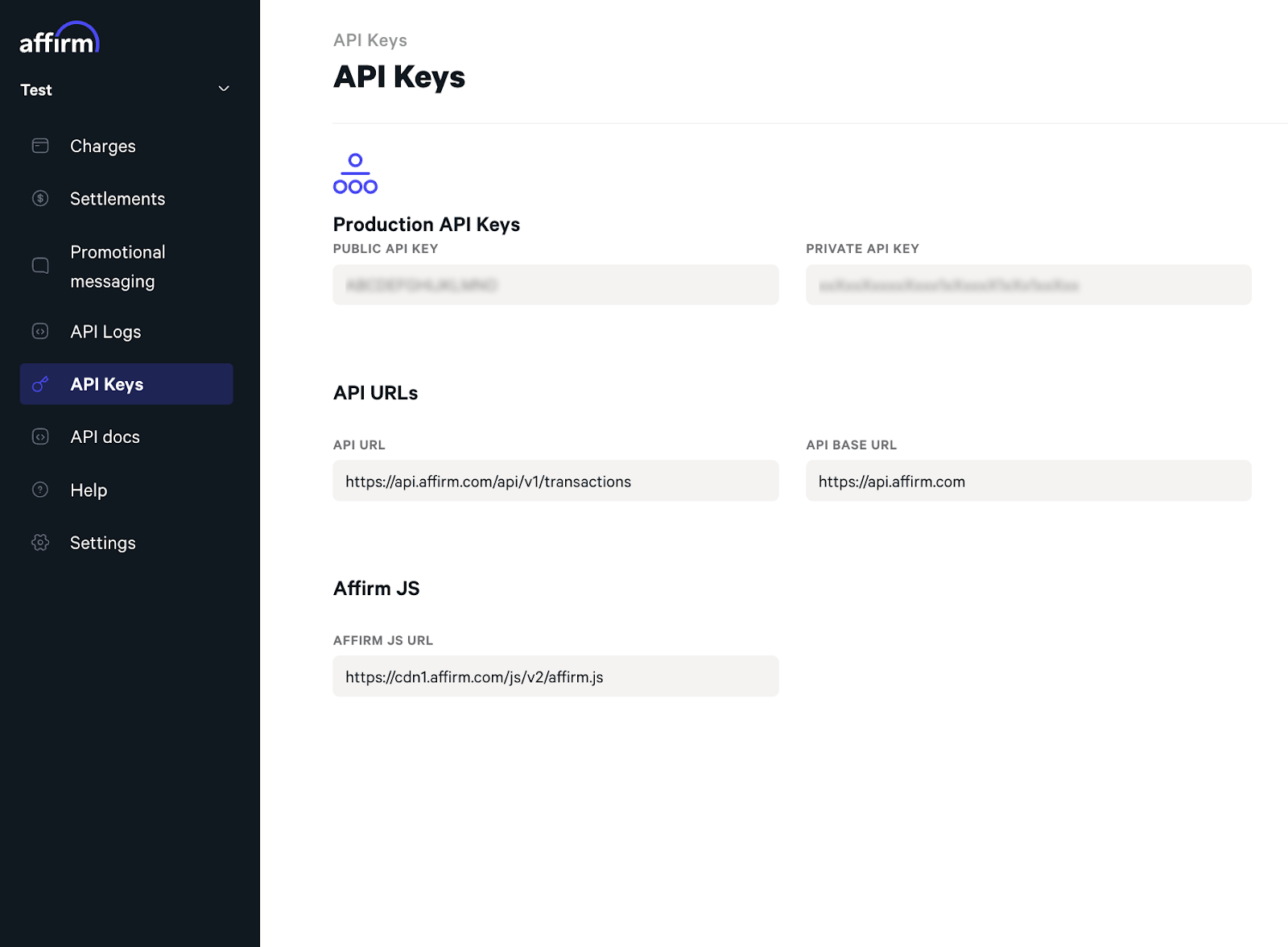The image size is (1288, 947).
Task: Click the Settings gear icon
Action: [x=40, y=544]
